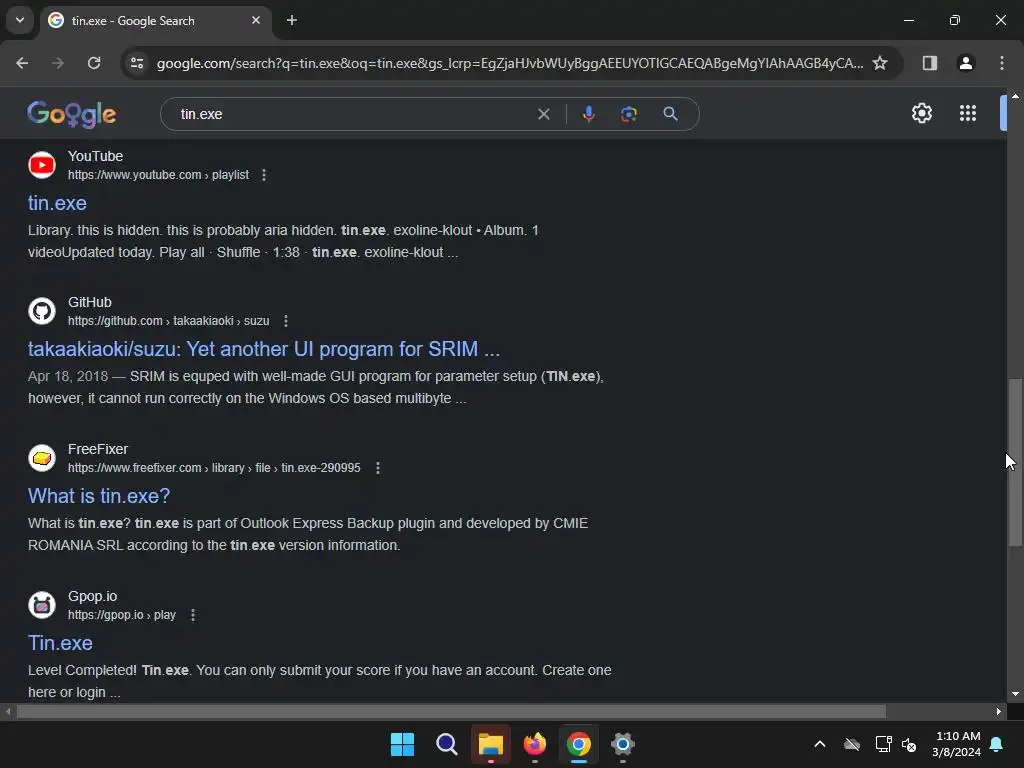The height and width of the screenshot is (768, 1024).
Task: Click the freefixer.com library file breadcrumb
Action: tap(214, 468)
